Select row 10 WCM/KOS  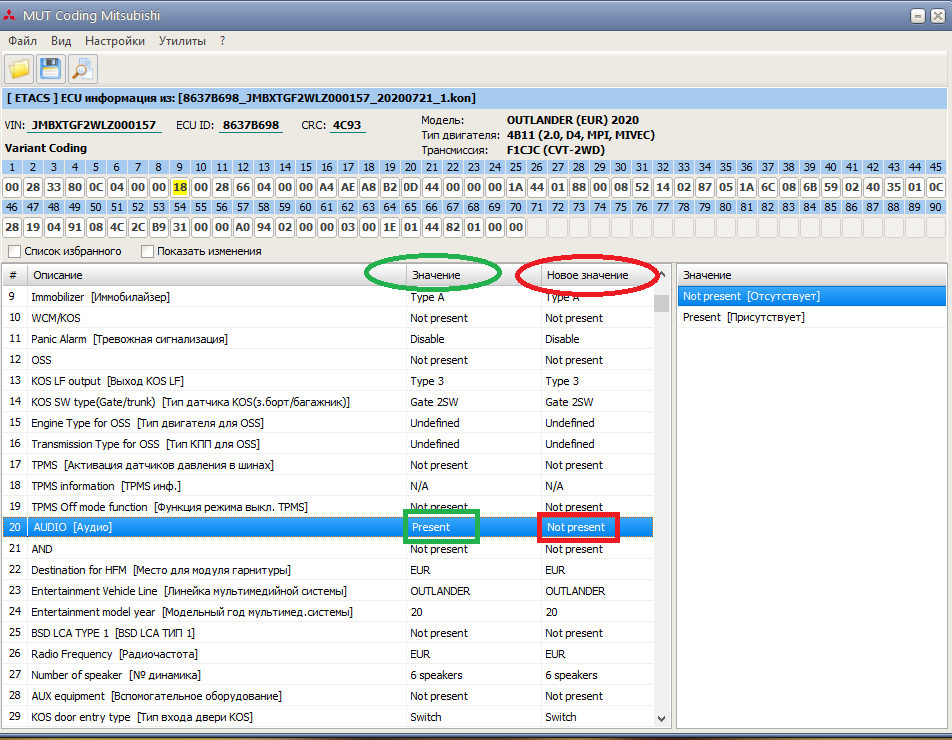[x=328, y=318]
